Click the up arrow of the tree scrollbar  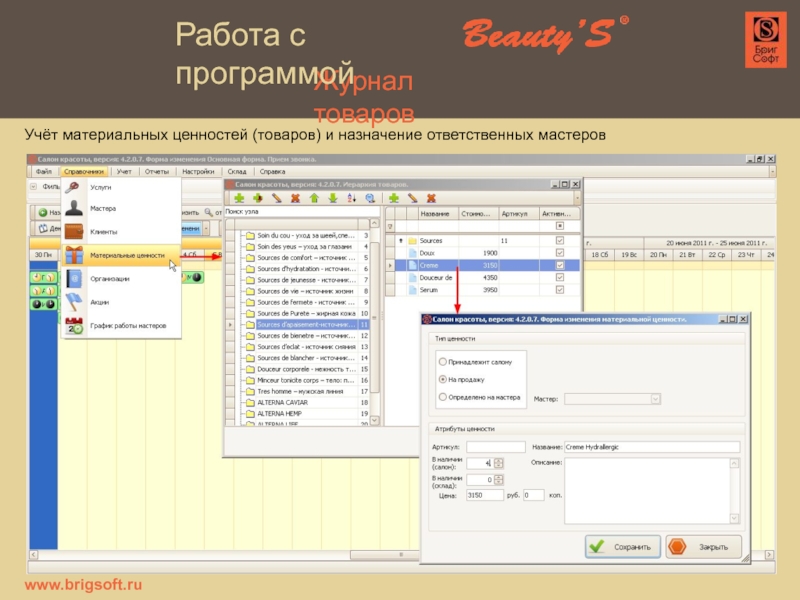374,223
